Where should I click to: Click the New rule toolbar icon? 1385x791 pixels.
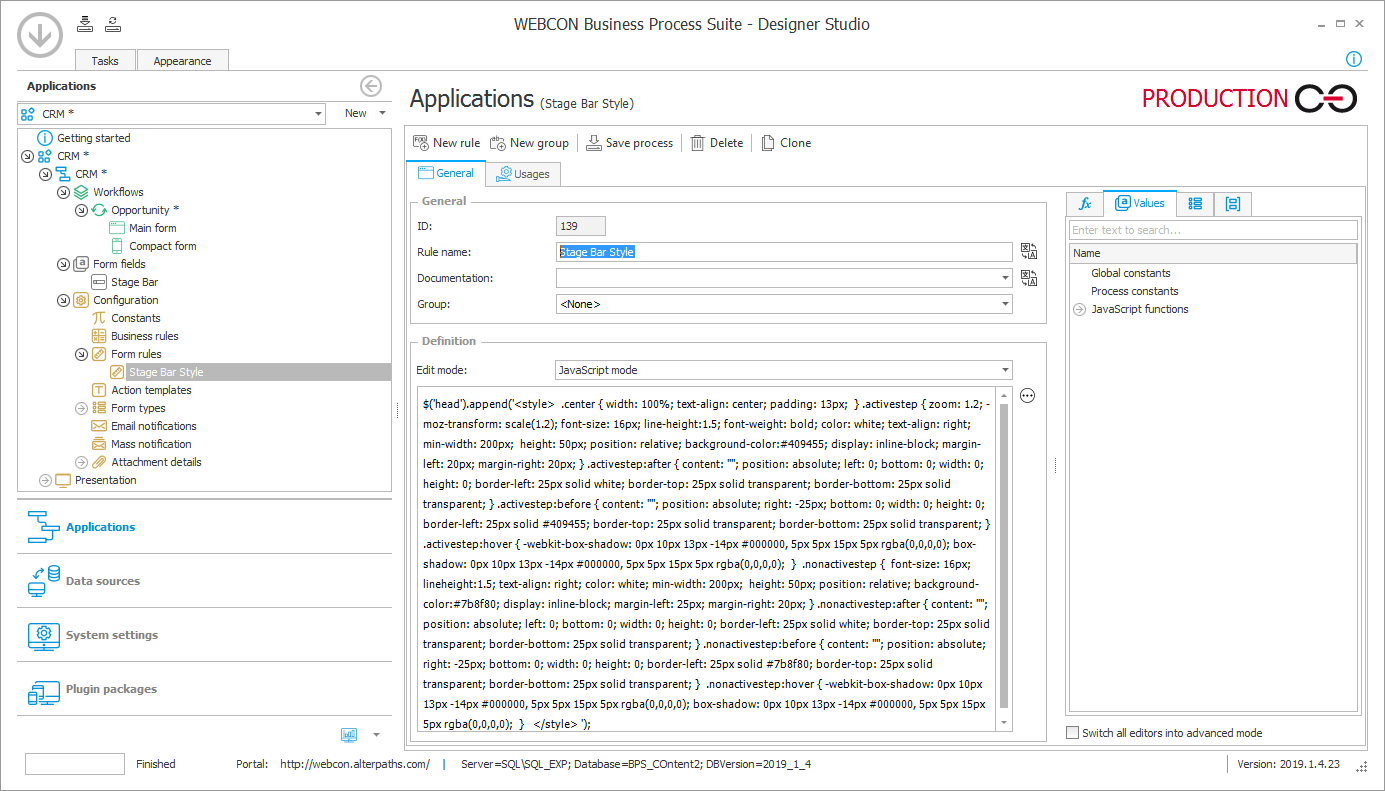(x=421, y=143)
